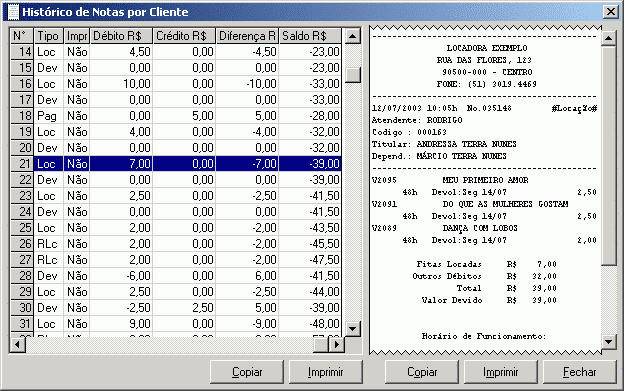Viewport: 624px width, 391px height.
Task: Click the Impr column header
Action: pyautogui.click(x=77, y=36)
